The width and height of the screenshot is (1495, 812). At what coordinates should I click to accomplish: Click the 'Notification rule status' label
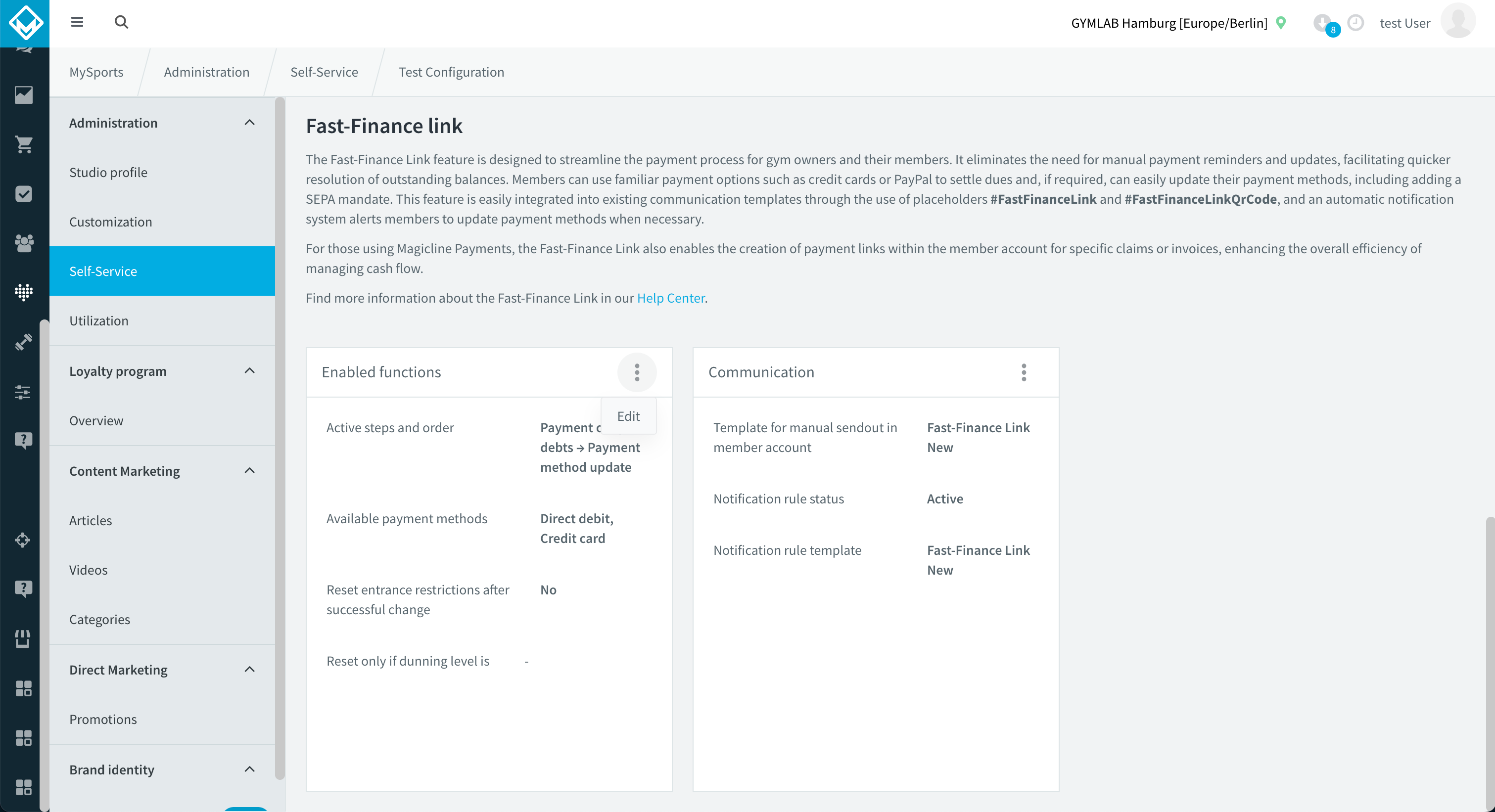[778, 498]
